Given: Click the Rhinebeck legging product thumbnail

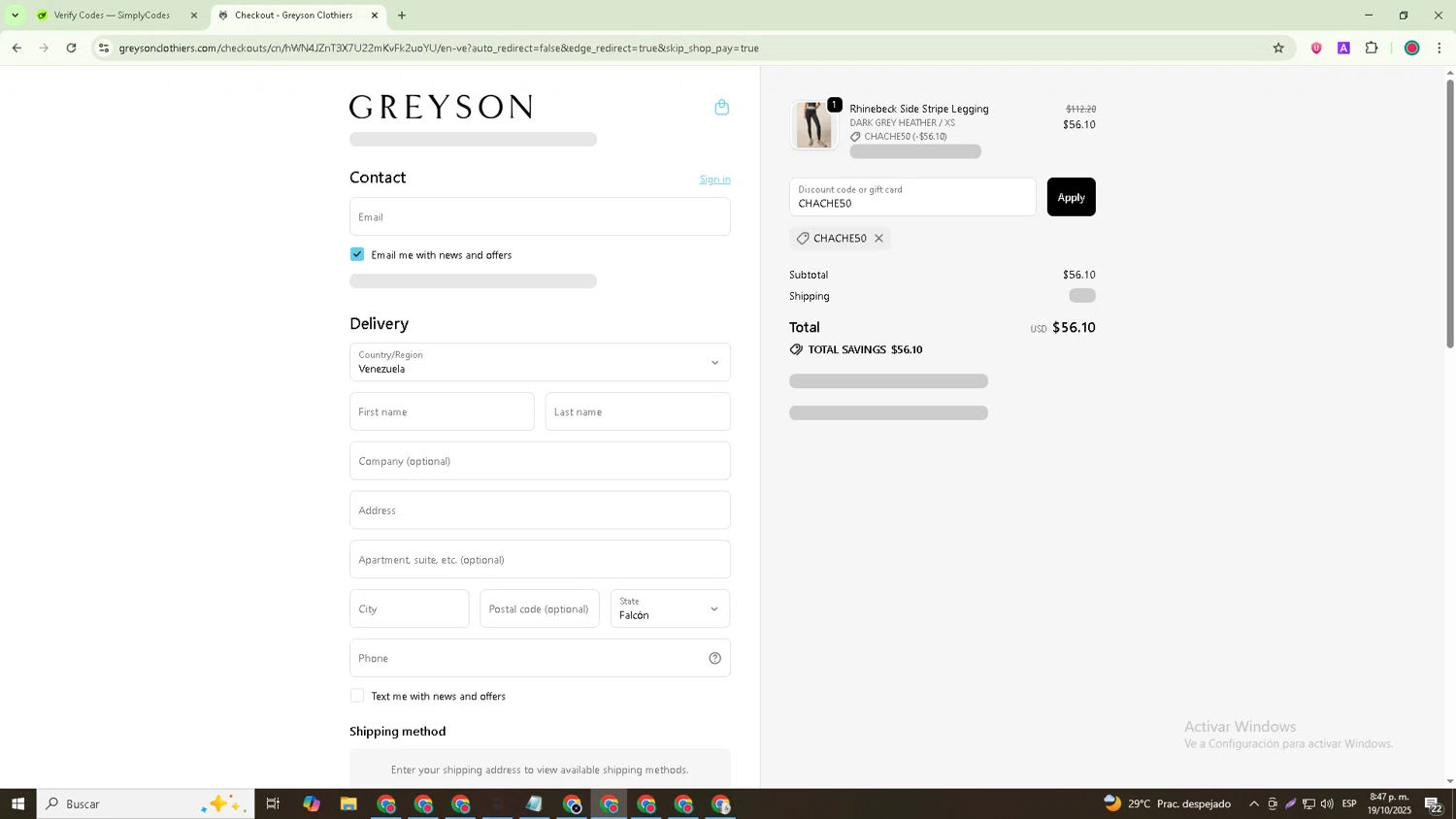Looking at the screenshot, I should 813,125.
